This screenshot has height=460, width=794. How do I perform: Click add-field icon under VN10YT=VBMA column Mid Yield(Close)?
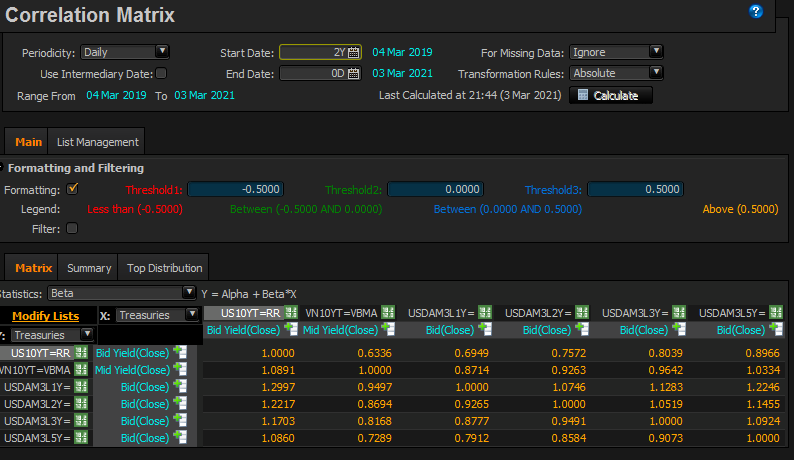(x=388, y=329)
